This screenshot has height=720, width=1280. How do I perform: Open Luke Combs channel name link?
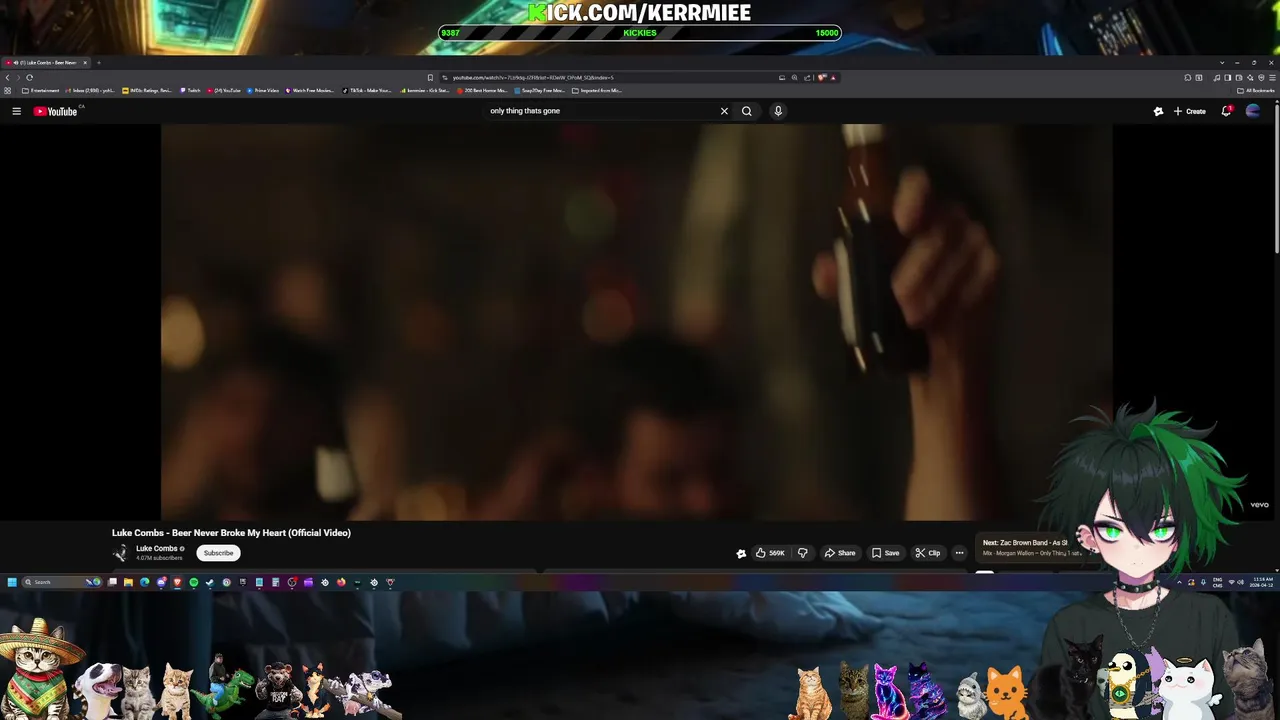point(156,549)
